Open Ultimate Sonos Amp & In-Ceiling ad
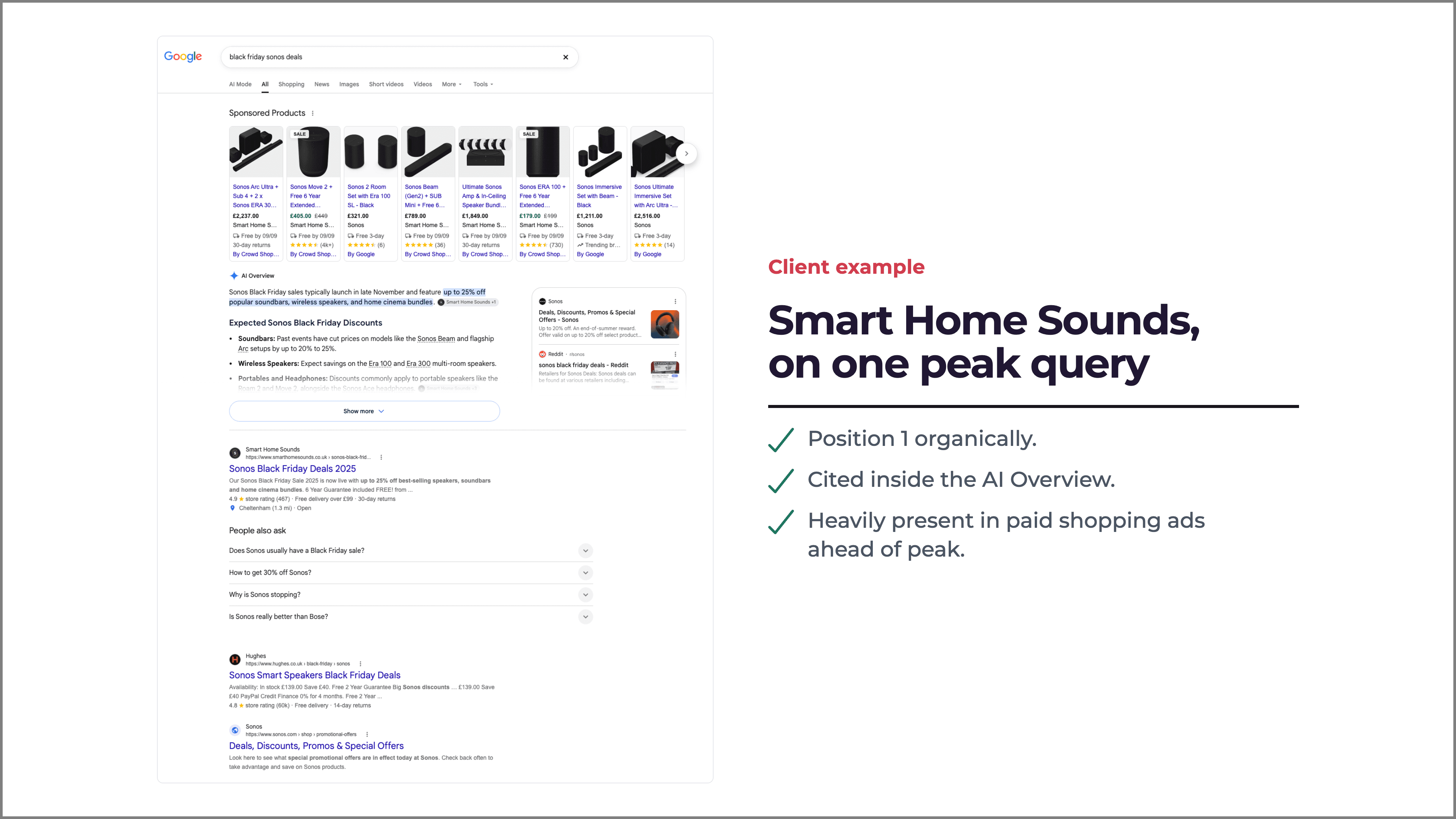 point(485,196)
